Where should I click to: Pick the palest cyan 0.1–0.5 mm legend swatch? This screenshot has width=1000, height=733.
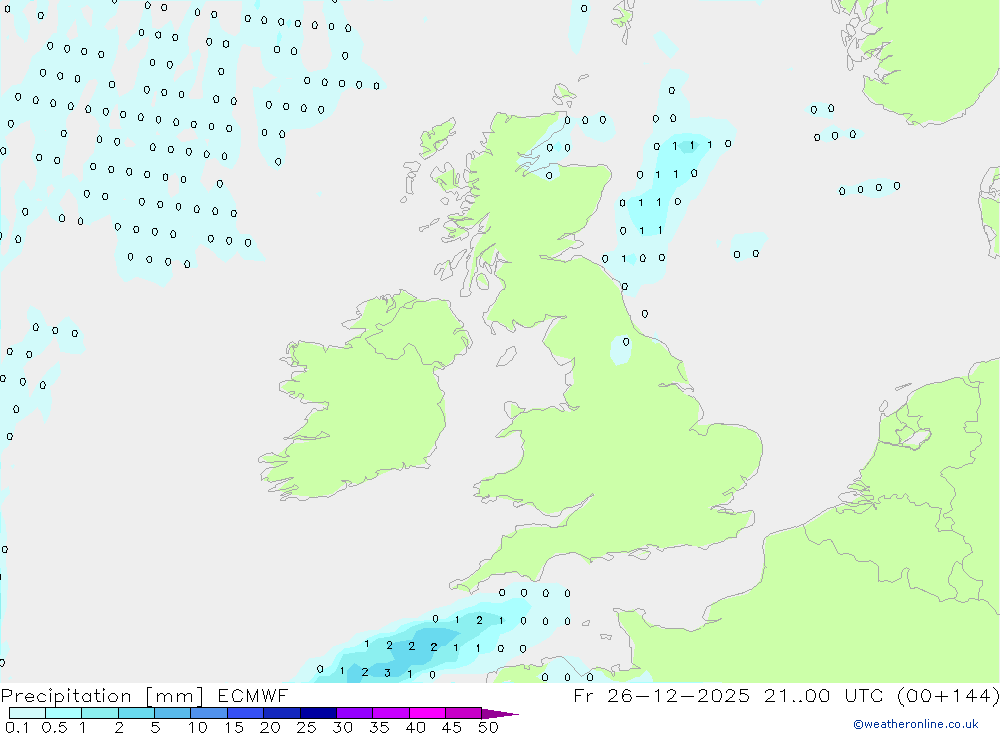(27, 713)
